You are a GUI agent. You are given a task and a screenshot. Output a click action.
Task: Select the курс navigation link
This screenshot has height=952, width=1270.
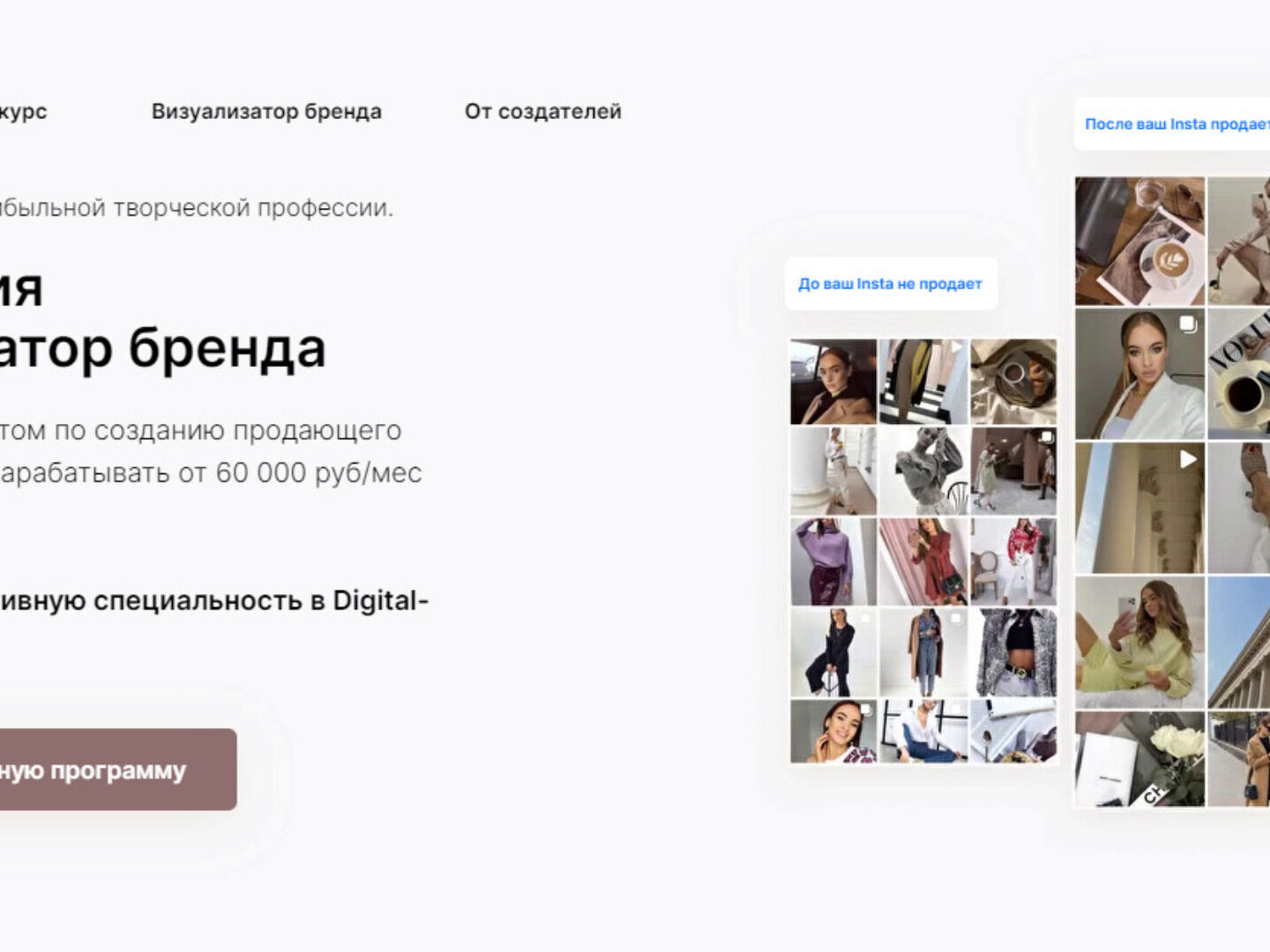tap(24, 112)
